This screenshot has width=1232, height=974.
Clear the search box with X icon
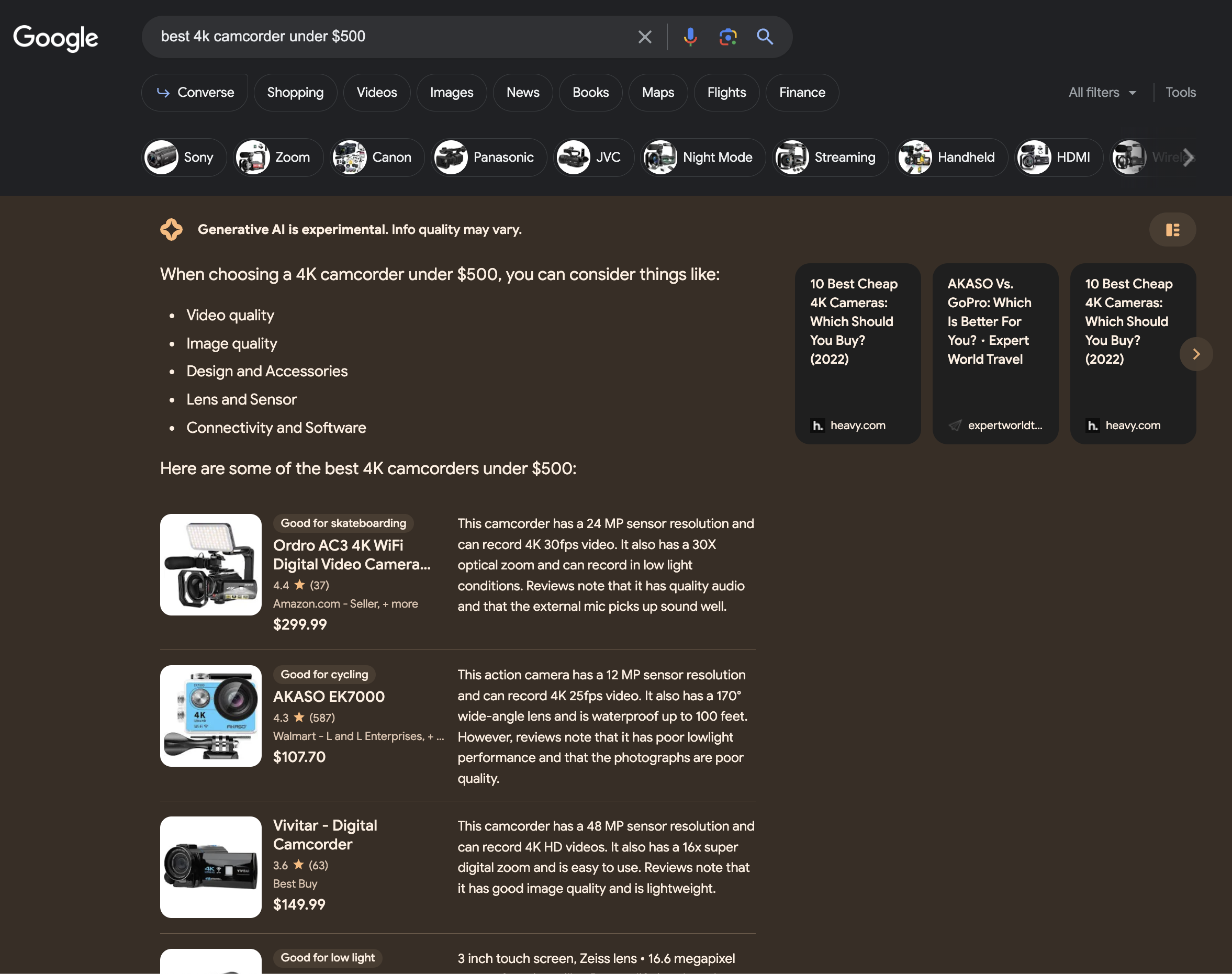click(x=644, y=37)
